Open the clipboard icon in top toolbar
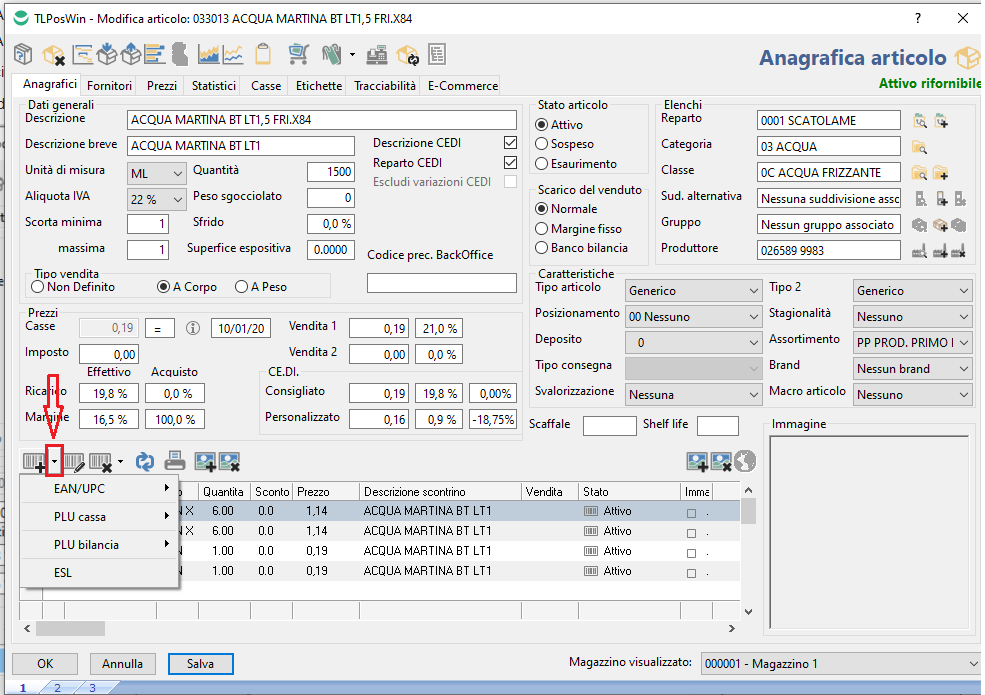985x695 pixels. [x=264, y=54]
